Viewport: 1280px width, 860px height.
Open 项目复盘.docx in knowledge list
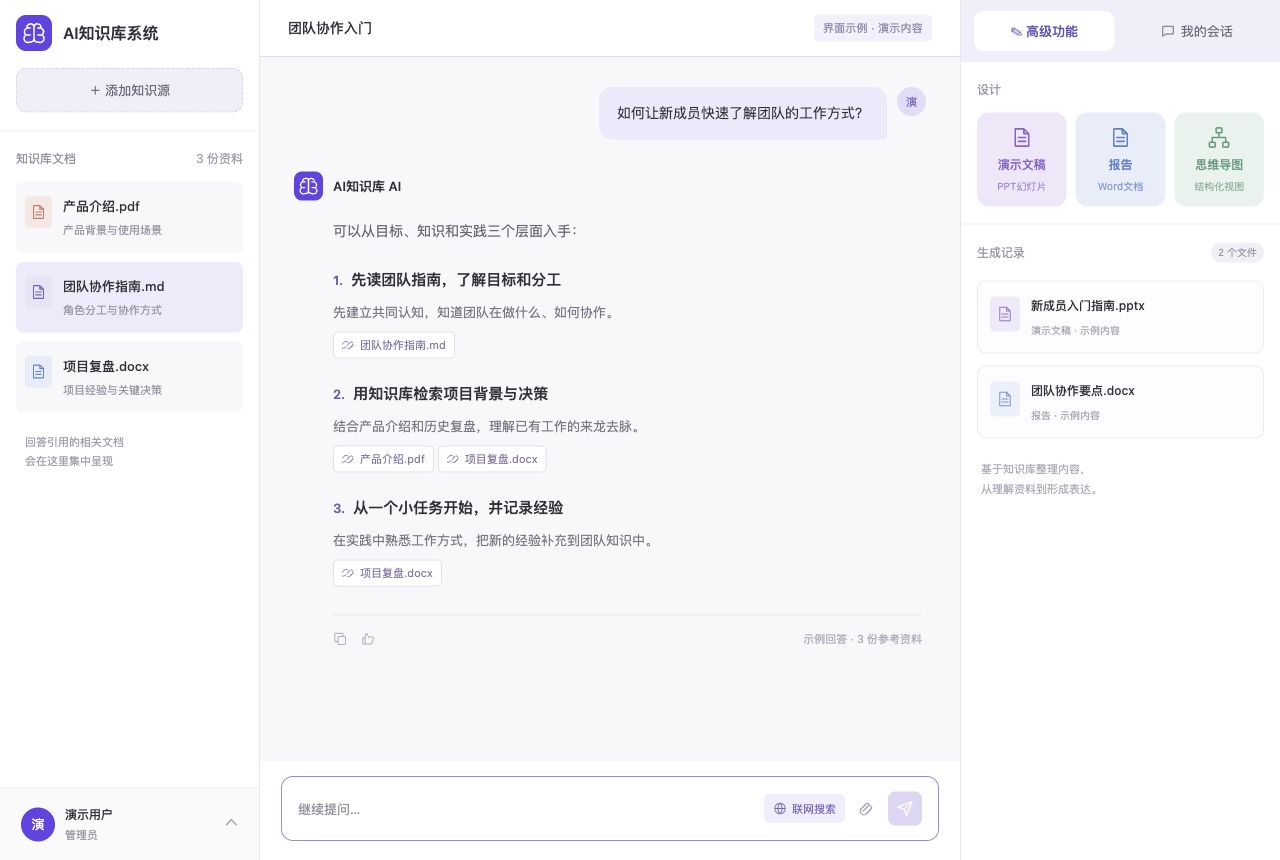[129, 377]
